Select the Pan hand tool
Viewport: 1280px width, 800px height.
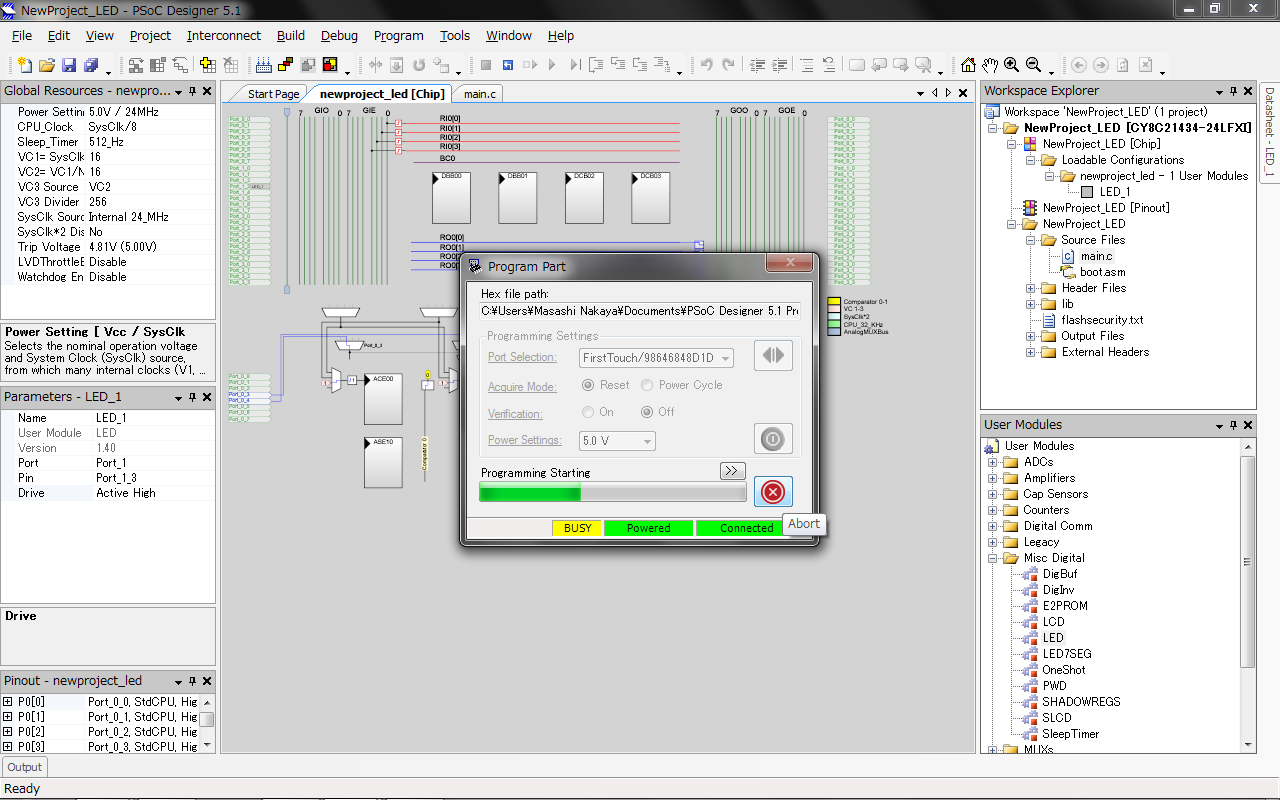coord(990,65)
